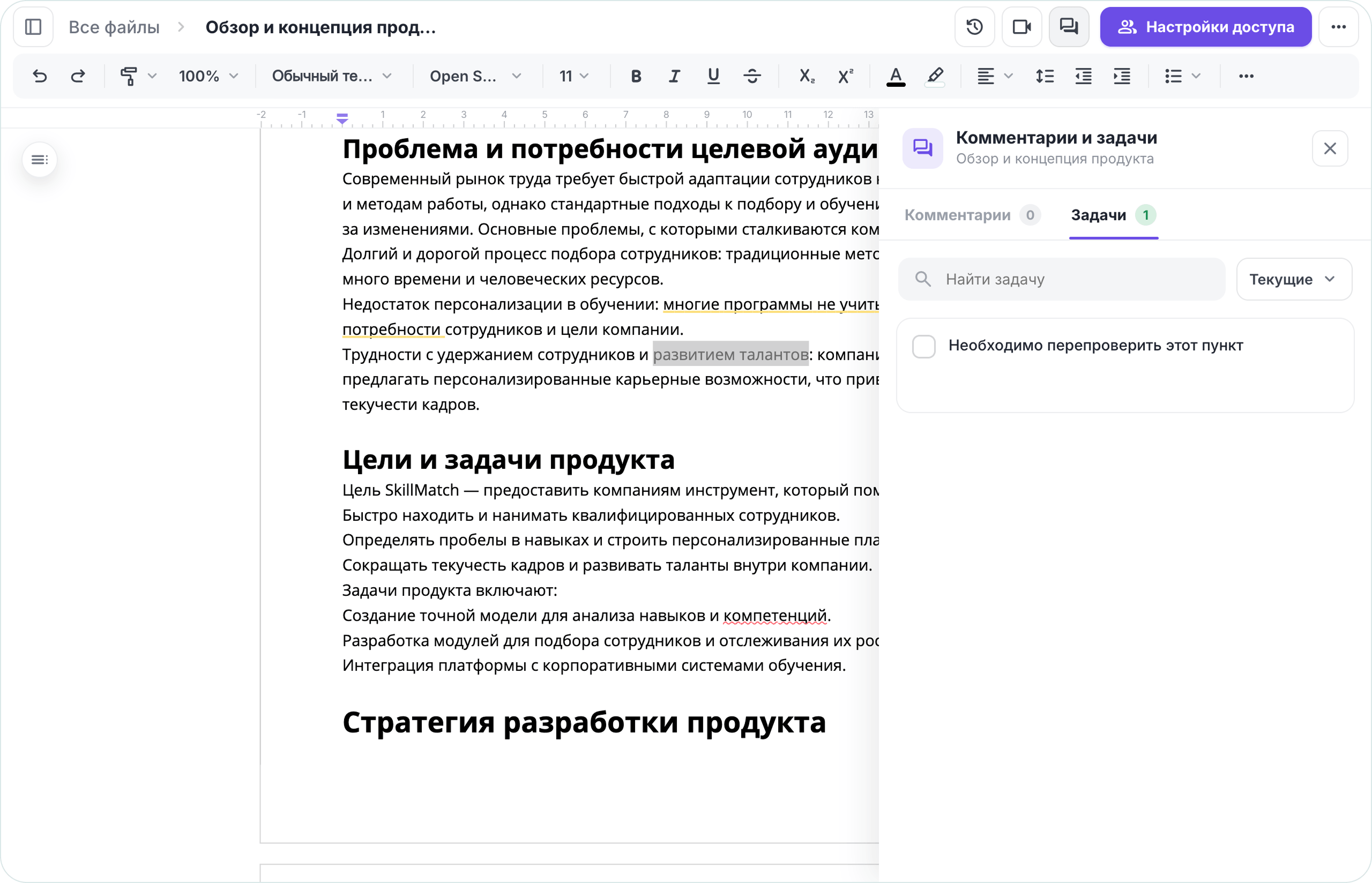
Task: Click heading "Цели и задачи продукта"
Action: [508, 459]
